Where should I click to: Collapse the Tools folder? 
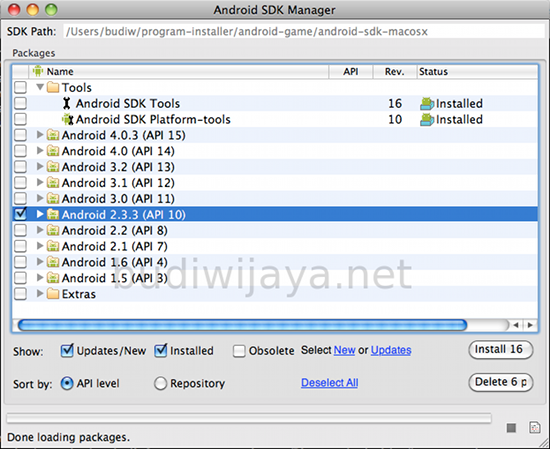click(x=40, y=87)
